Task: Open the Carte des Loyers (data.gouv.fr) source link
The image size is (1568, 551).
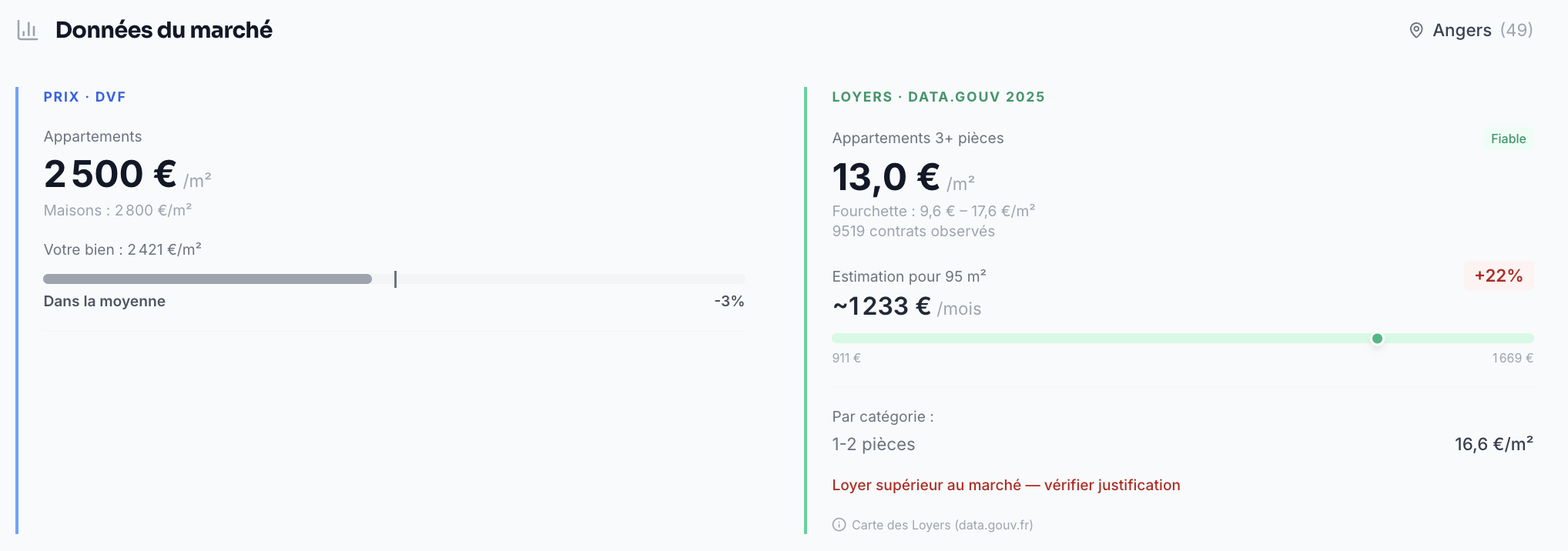Action: click(942, 525)
